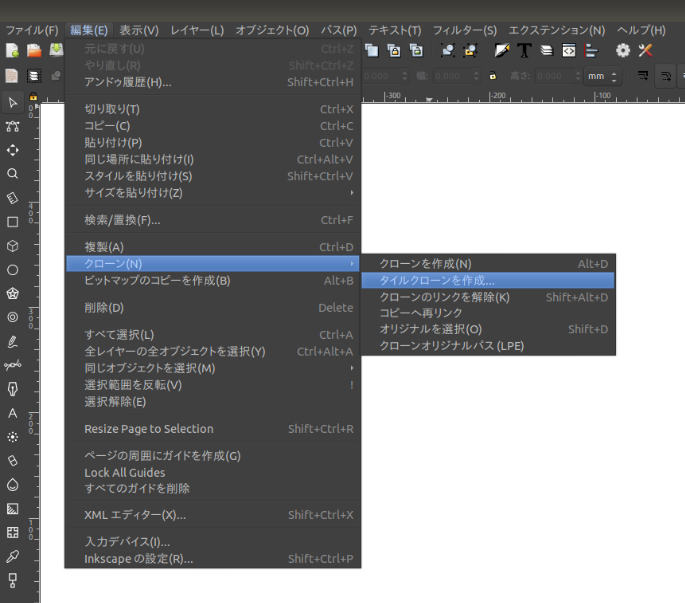Open document properties wrench icon
The image size is (685, 603).
[645, 50]
